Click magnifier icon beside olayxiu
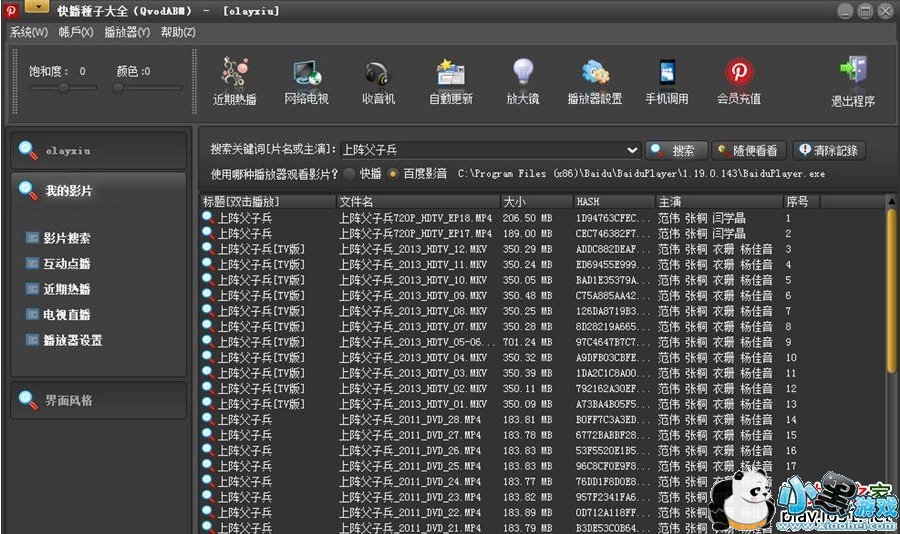900x534 pixels. 27,150
